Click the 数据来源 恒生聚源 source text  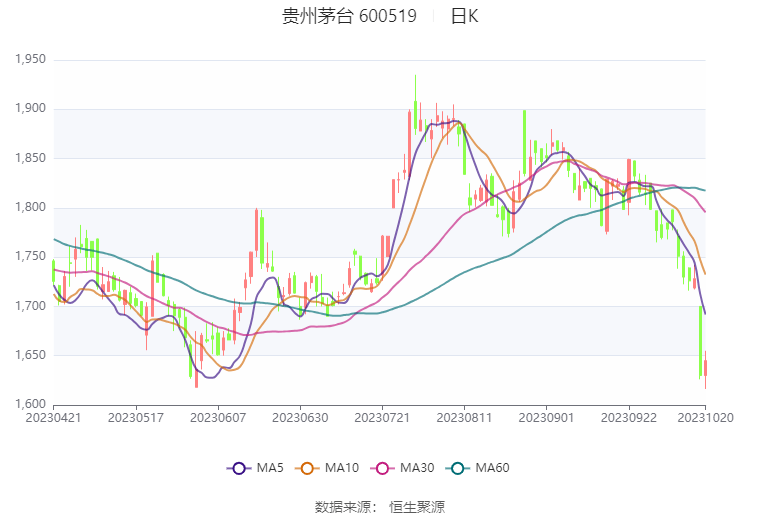(x=380, y=507)
